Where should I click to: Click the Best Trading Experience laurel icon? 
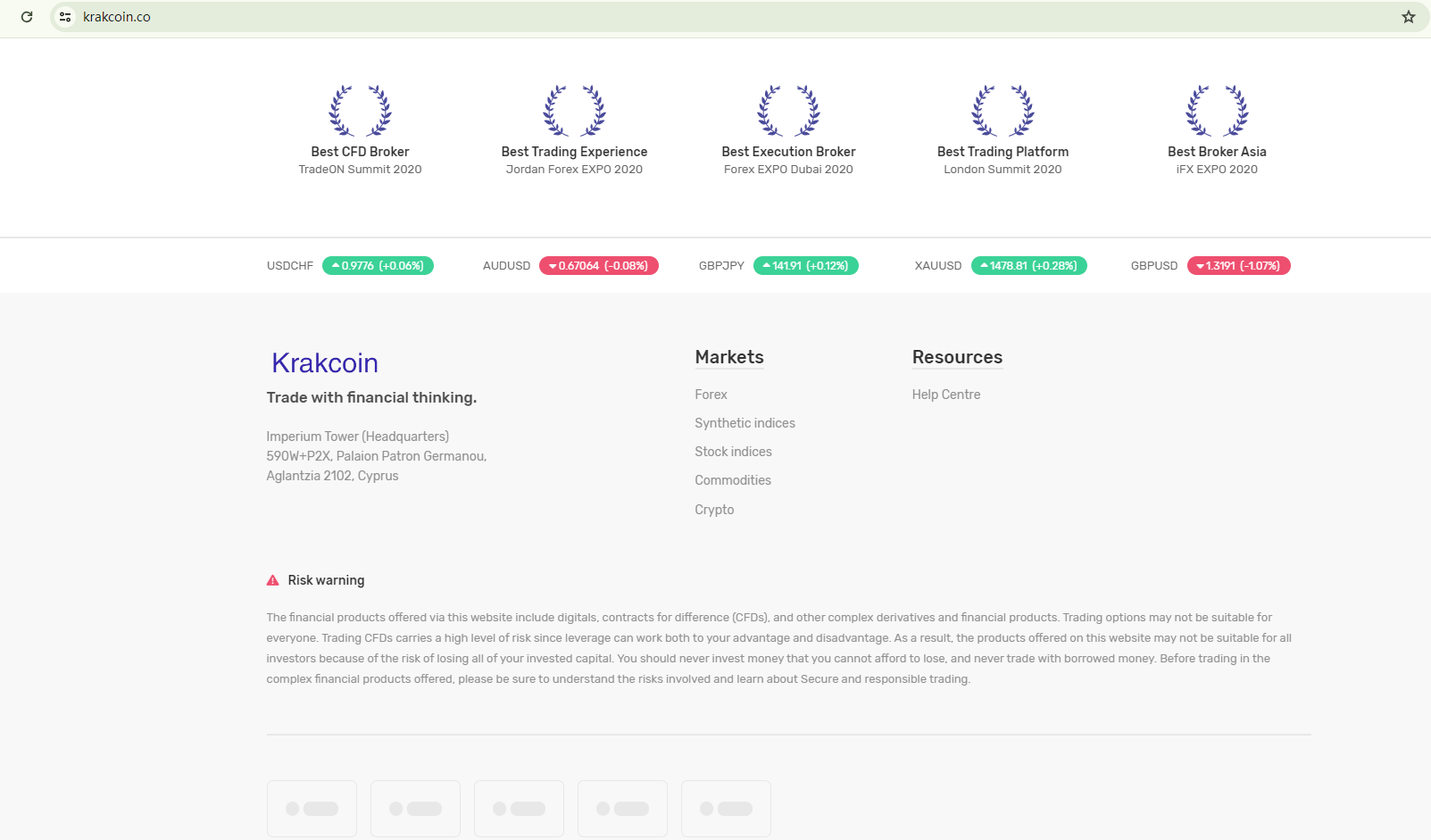574,111
